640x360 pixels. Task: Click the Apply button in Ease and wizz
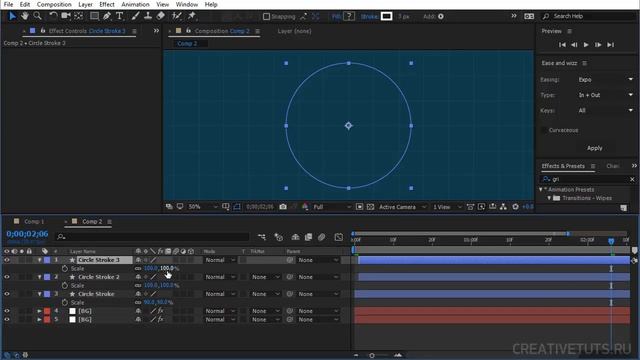pos(595,148)
